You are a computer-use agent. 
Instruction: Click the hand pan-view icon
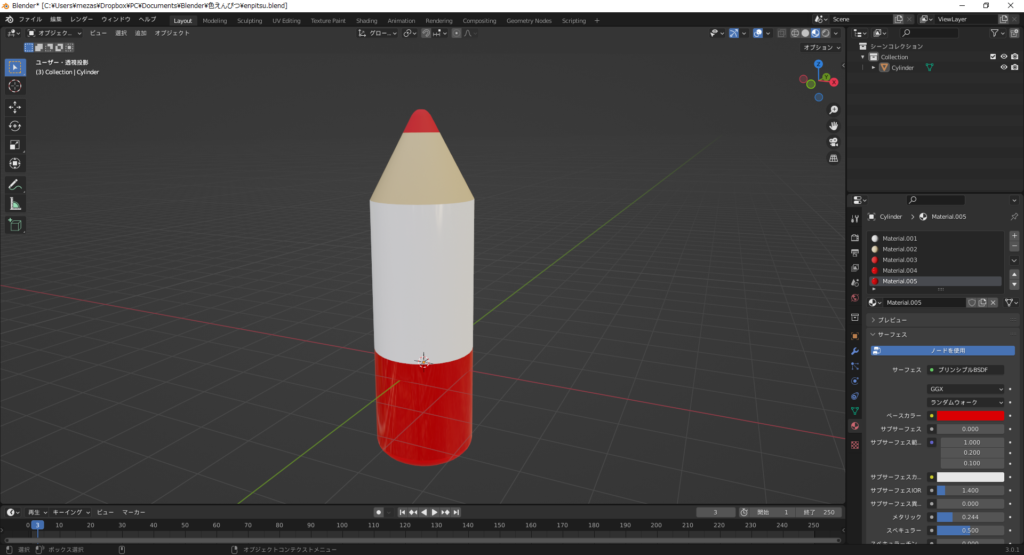(x=833, y=126)
